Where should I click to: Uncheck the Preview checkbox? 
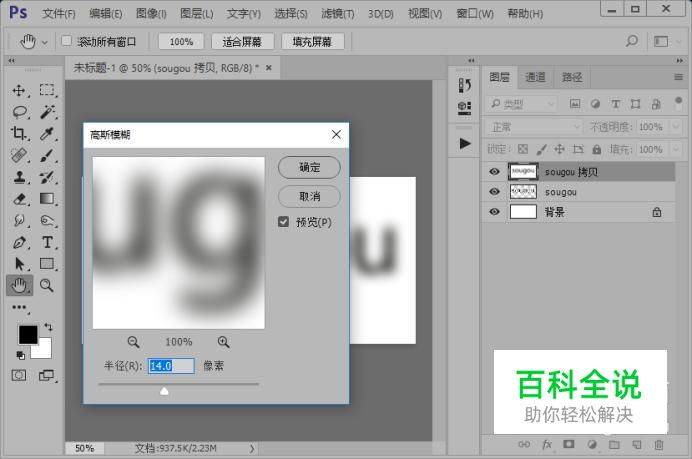coord(283,222)
